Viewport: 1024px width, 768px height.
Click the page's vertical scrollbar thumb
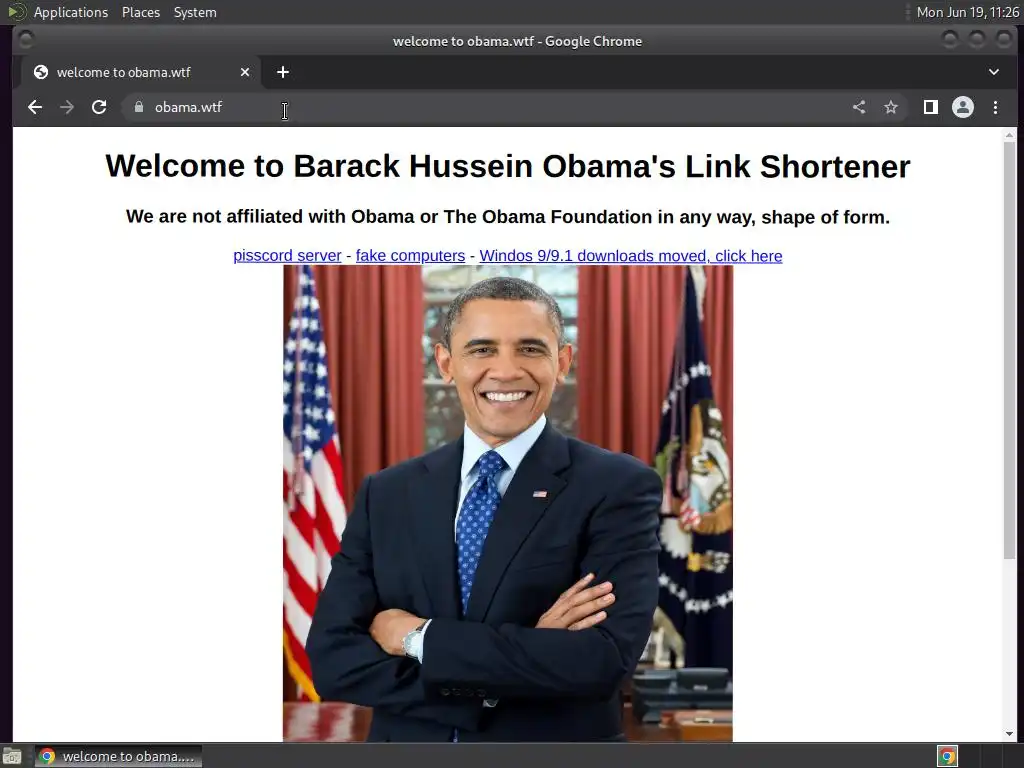pyautogui.click(x=1010, y=350)
